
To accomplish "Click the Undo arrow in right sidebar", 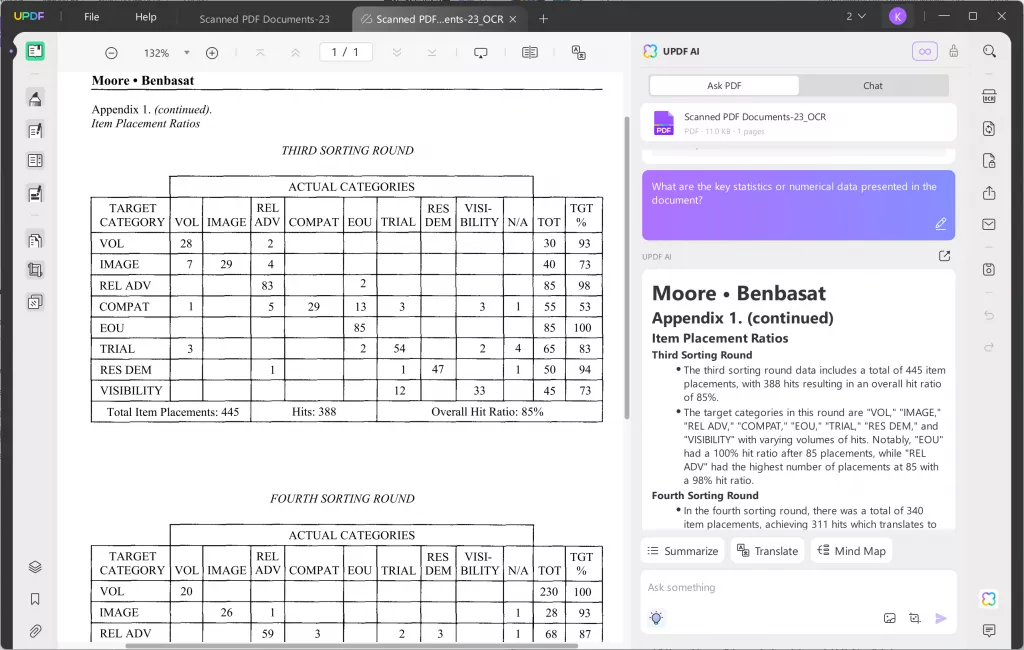I will coord(989,315).
